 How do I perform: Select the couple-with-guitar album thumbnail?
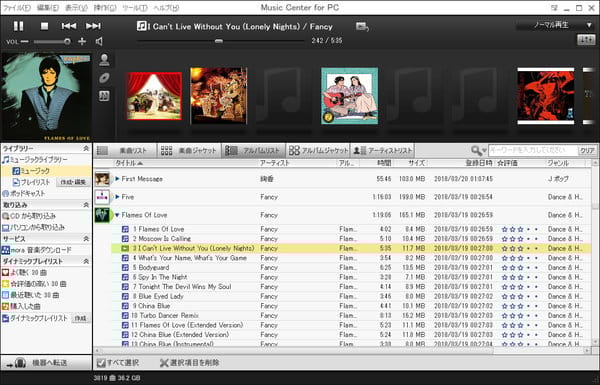tap(349, 96)
